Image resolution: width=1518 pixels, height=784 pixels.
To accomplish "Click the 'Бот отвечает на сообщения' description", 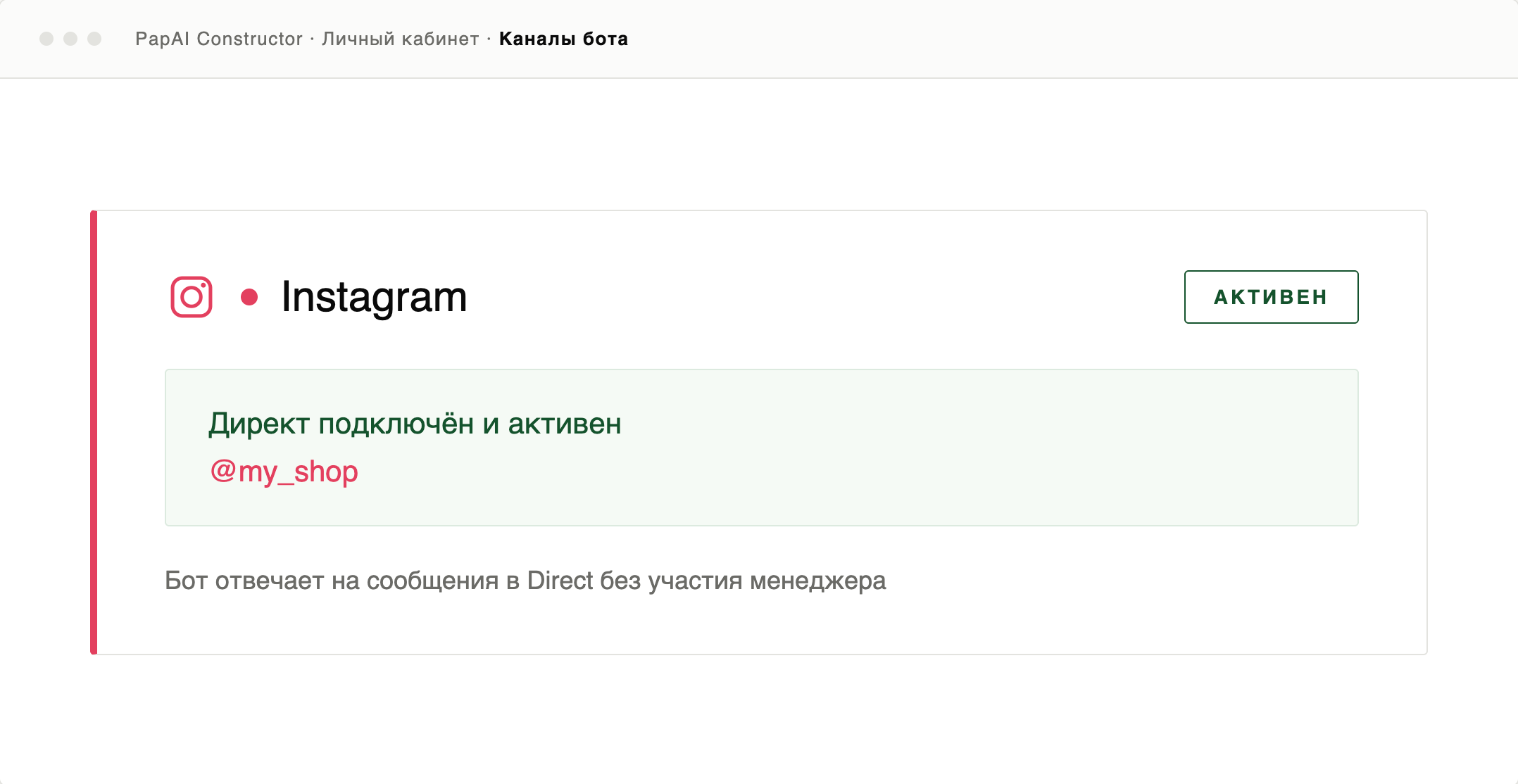I will [x=525, y=580].
